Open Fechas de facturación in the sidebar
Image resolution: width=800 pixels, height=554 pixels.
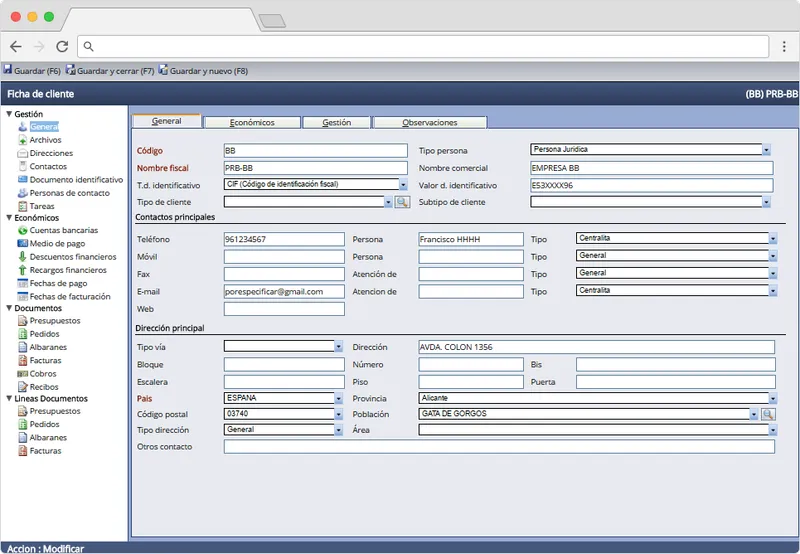pos(70,296)
